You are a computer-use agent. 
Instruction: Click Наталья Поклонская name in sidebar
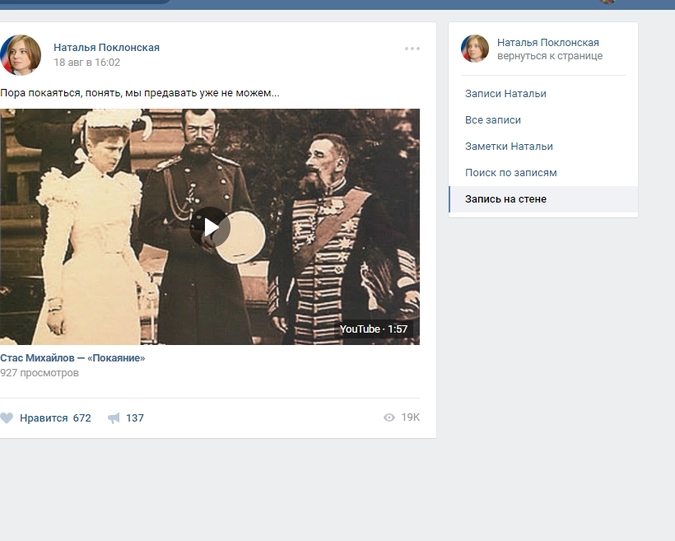(548, 42)
